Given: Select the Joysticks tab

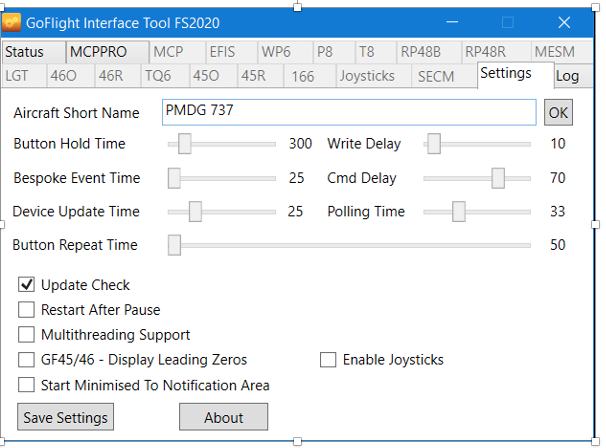Looking at the screenshot, I should (367, 76).
